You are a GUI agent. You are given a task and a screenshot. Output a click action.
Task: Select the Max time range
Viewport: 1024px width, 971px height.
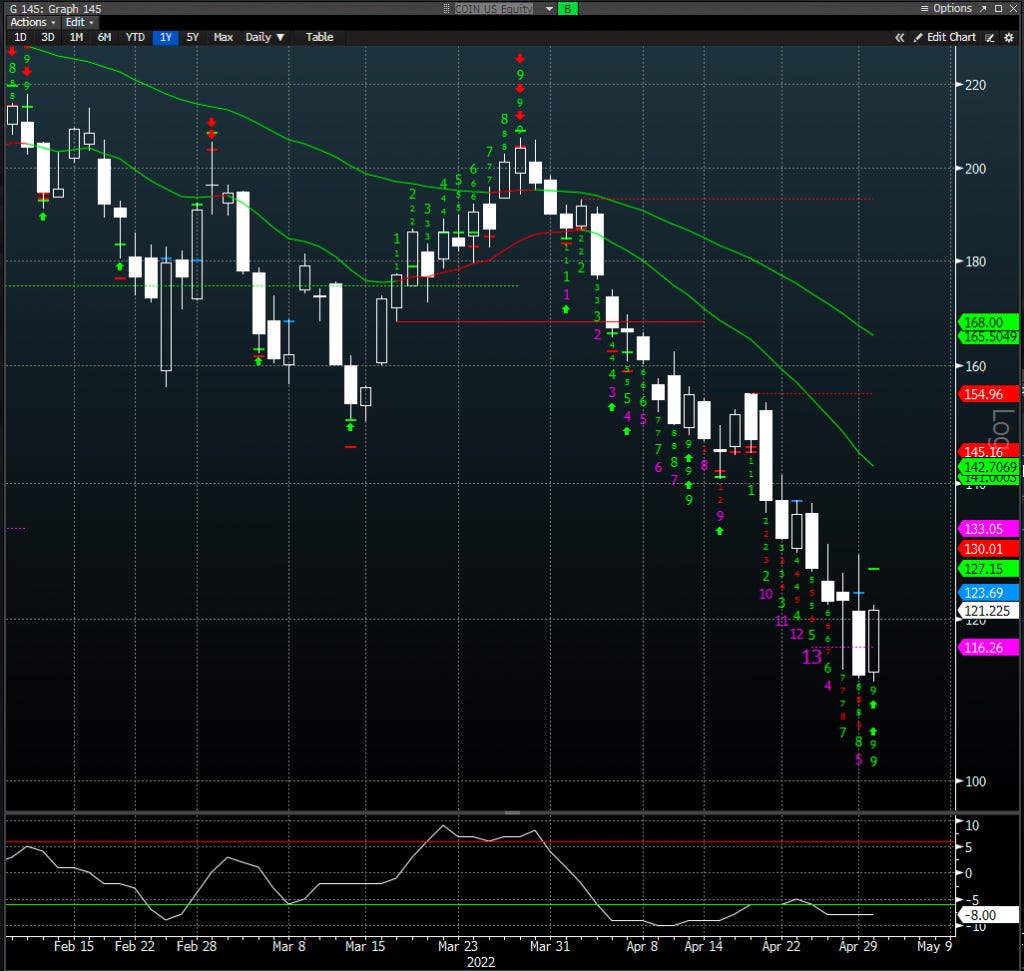[223, 37]
